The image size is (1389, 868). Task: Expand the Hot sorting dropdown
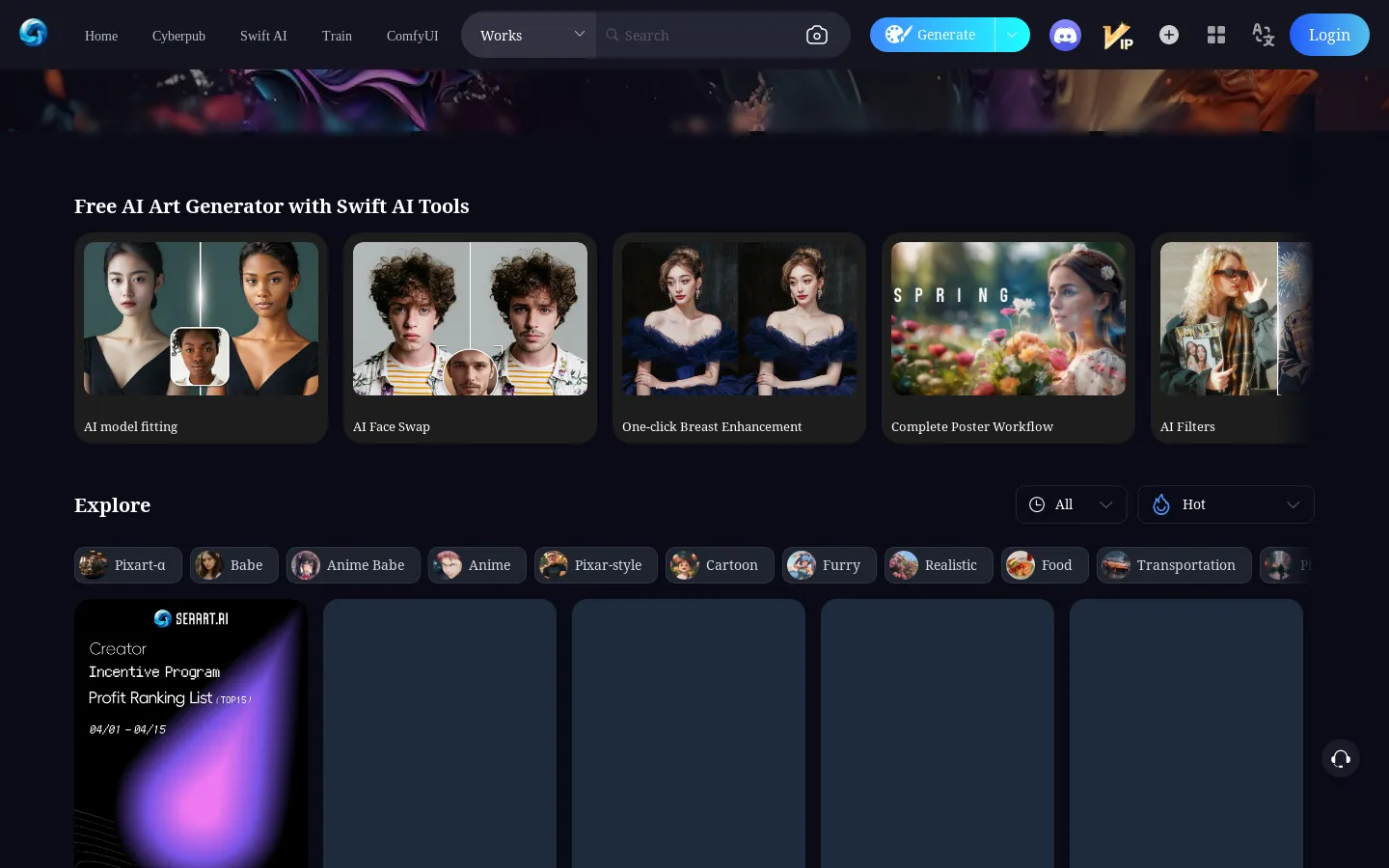[1225, 504]
